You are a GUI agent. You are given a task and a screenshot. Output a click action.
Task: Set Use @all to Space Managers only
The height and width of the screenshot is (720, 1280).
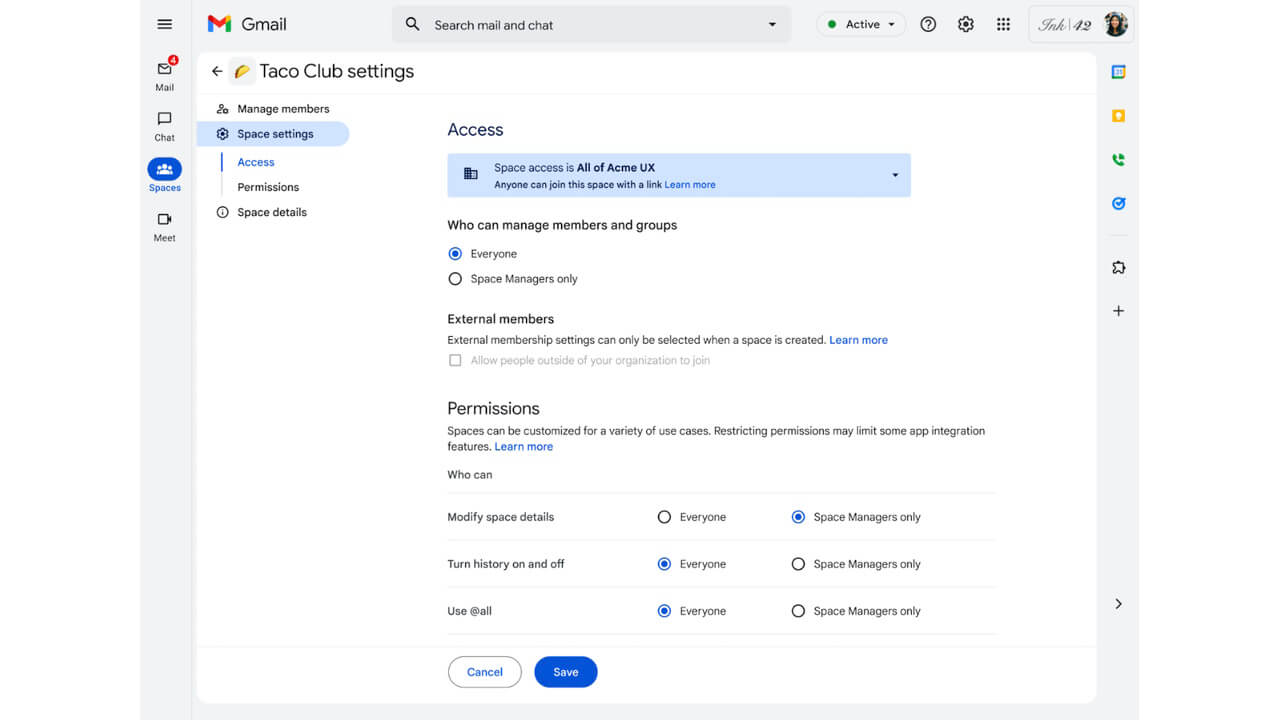[x=798, y=610]
